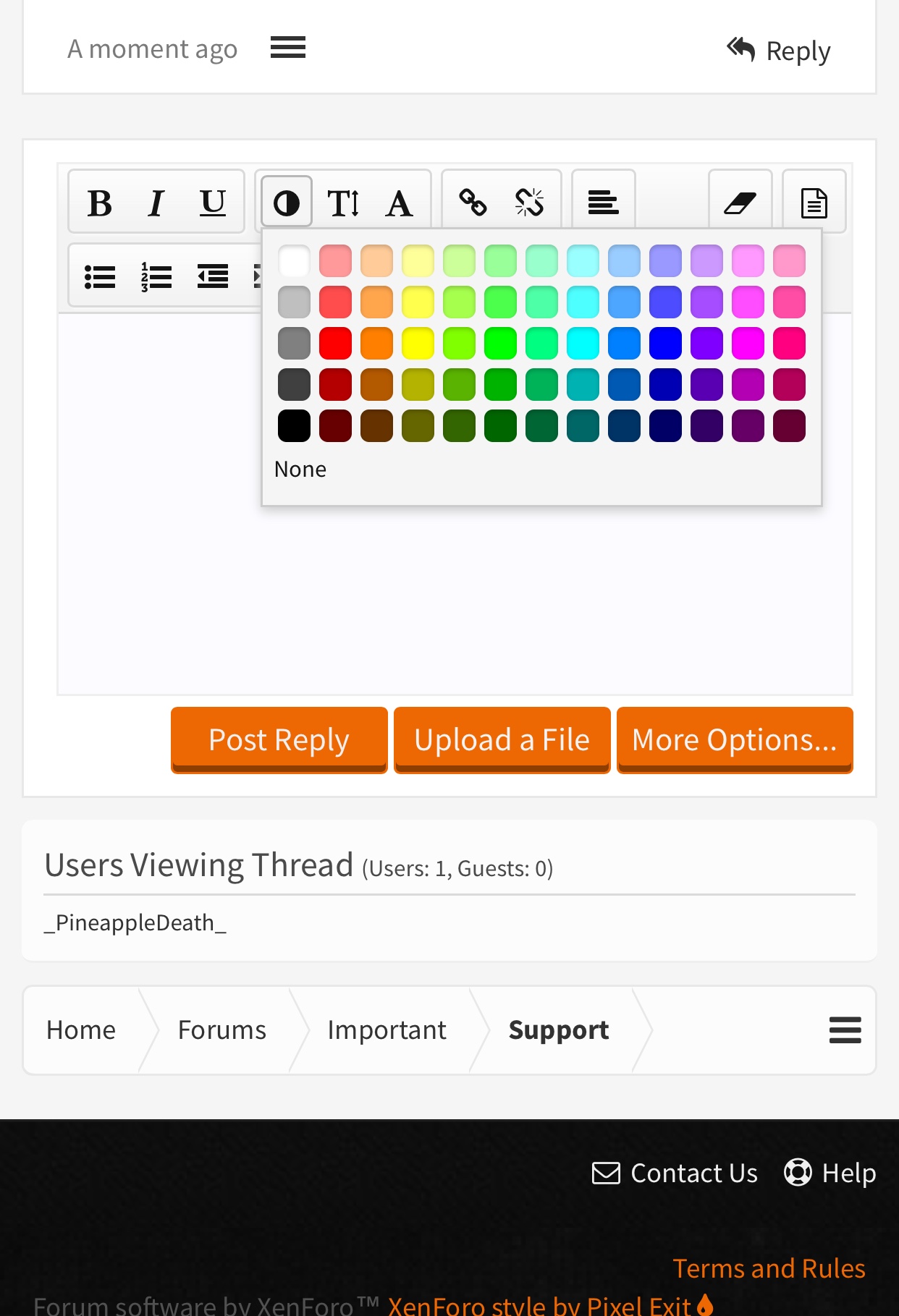Toggle underline text formatting
899x1316 pixels.
tap(213, 203)
